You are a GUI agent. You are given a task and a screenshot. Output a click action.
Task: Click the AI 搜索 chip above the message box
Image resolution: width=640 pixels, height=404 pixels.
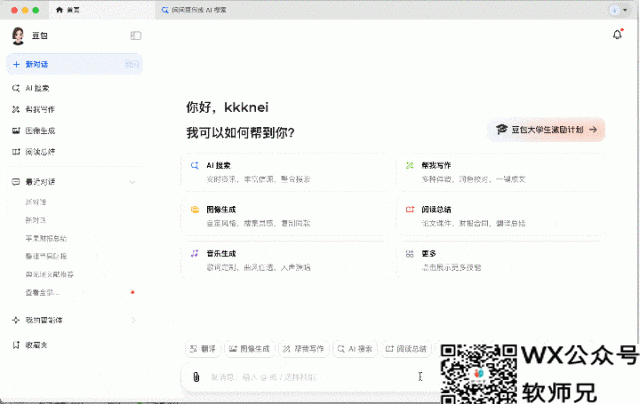point(355,349)
